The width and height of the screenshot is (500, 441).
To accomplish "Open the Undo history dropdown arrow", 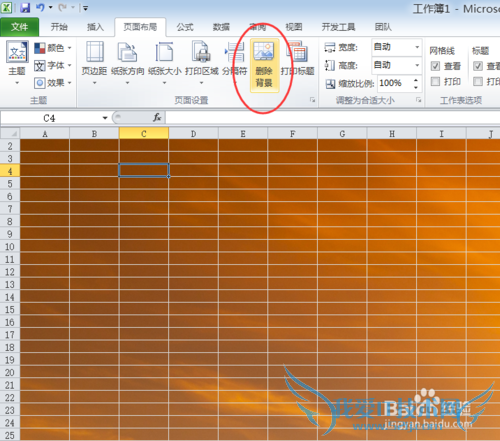I will 51,7.
